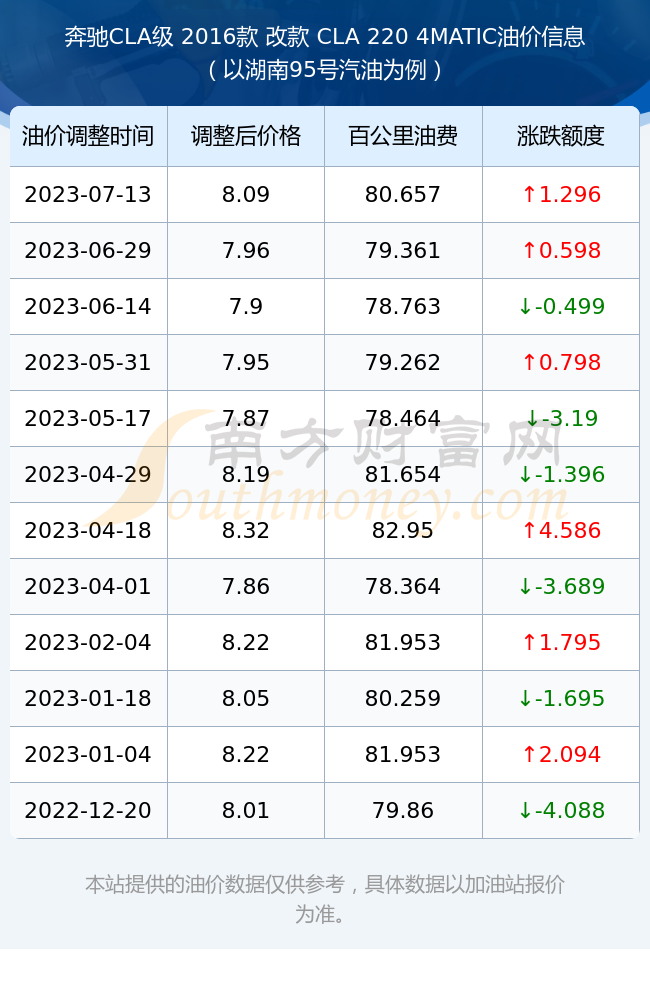Viewport: 650px width, 1000px height.
Task: Click the red up arrow beside 4.586
Action: click(529, 531)
